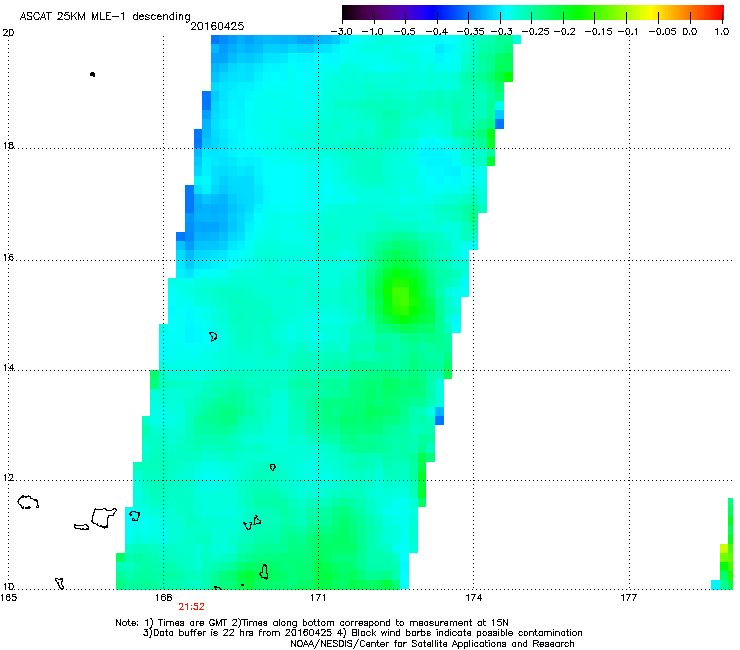Image resolution: width=740 pixels, height=650 pixels.
Task: Click the colorbar label -0.1
Action: point(628,32)
